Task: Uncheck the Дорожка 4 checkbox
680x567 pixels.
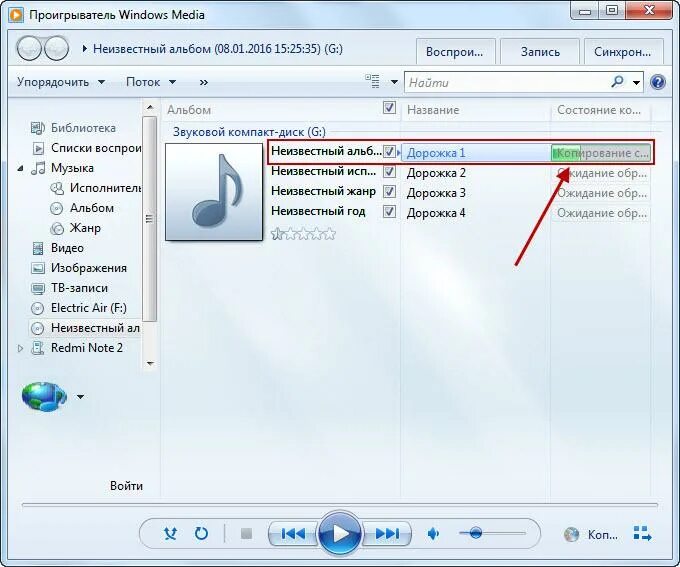Action: tap(389, 212)
